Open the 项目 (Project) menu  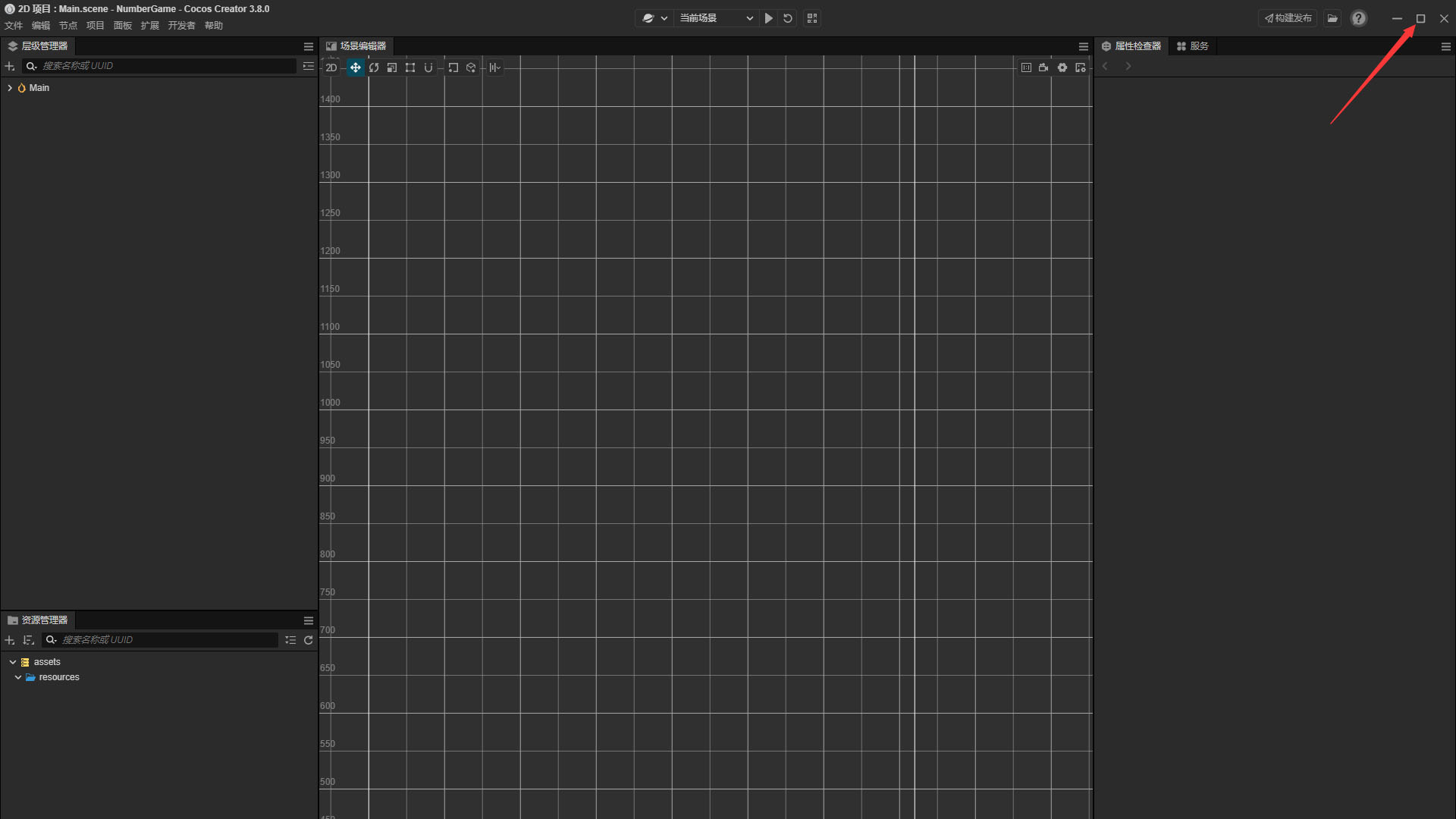(95, 26)
